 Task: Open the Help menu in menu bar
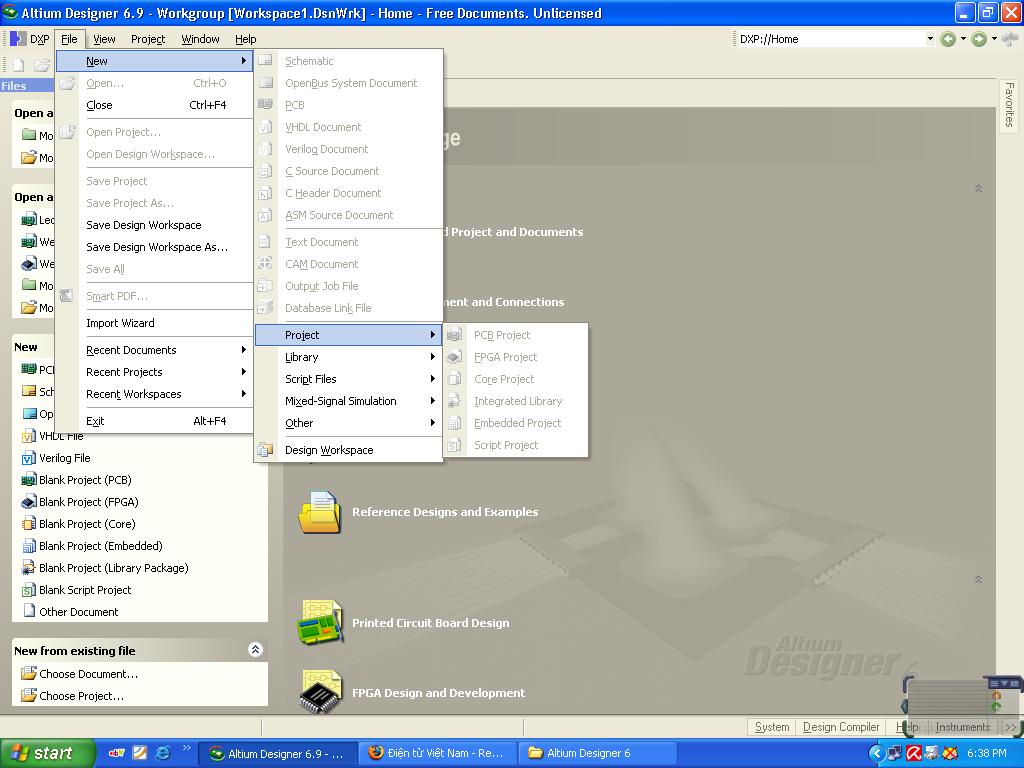pyautogui.click(x=246, y=39)
